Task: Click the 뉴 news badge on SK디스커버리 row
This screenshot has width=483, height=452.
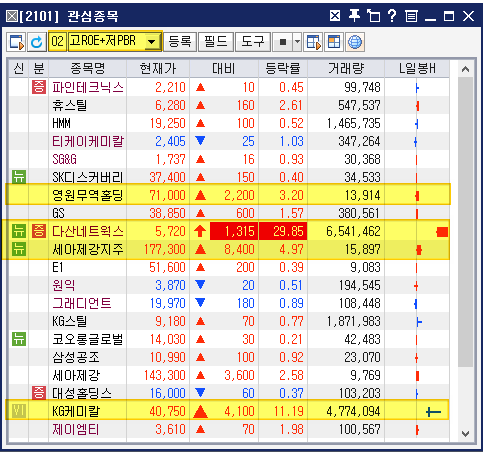Action: 19,177
